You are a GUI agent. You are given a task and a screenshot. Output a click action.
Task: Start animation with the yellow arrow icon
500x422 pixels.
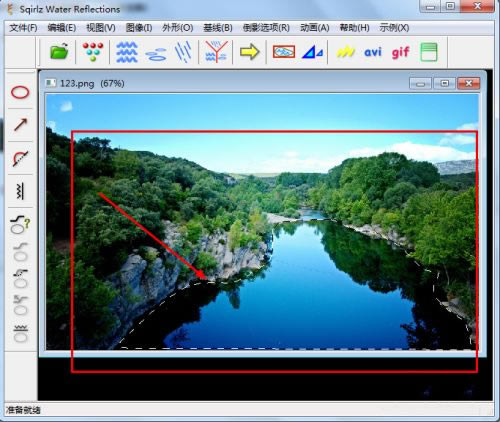[x=250, y=52]
